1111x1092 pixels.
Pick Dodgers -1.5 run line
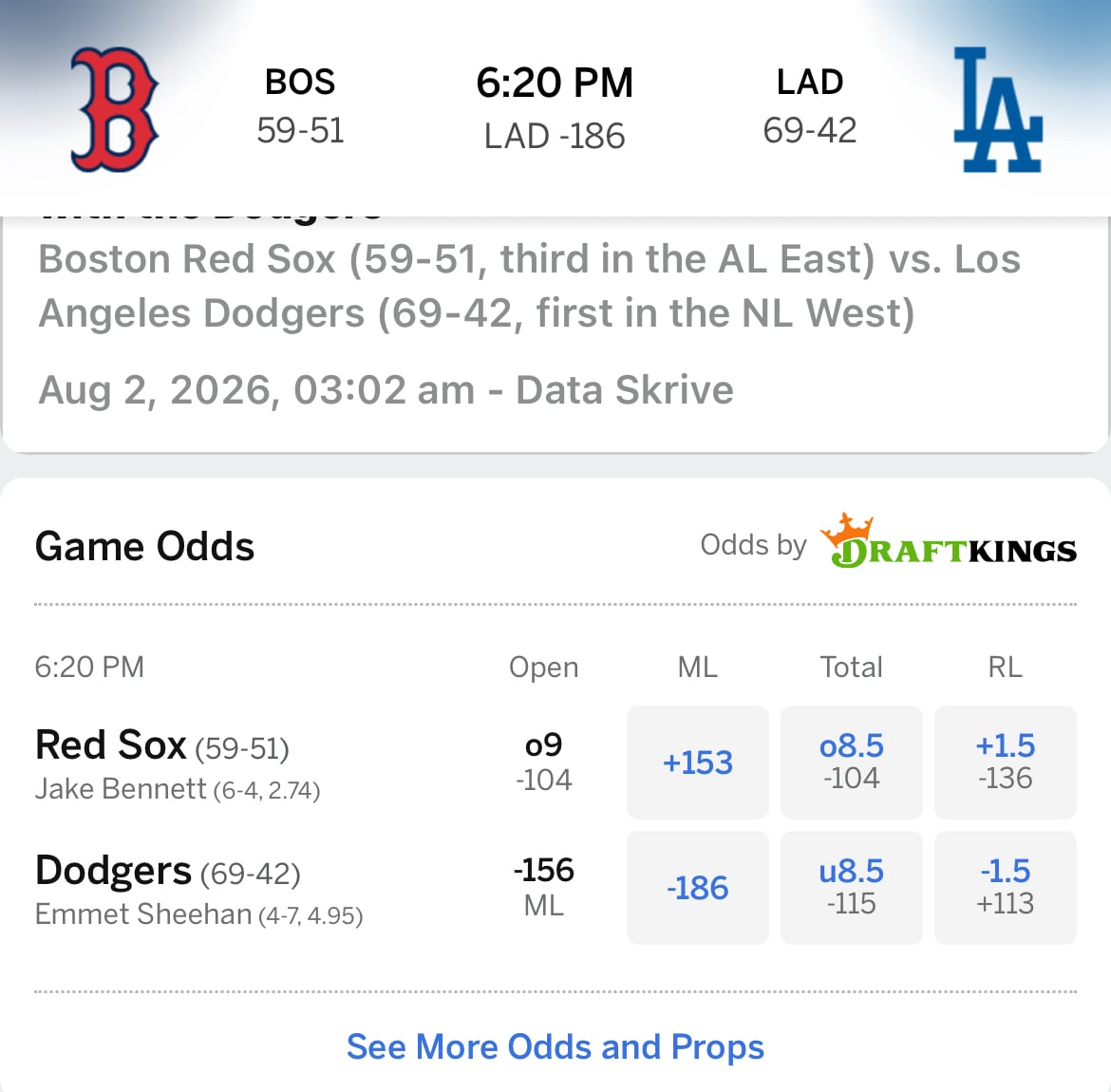pos(1005,888)
